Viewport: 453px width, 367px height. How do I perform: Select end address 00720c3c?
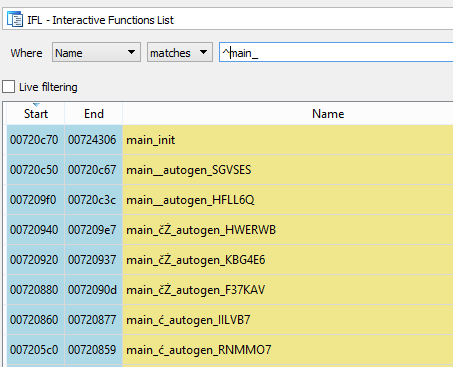[x=94, y=200]
